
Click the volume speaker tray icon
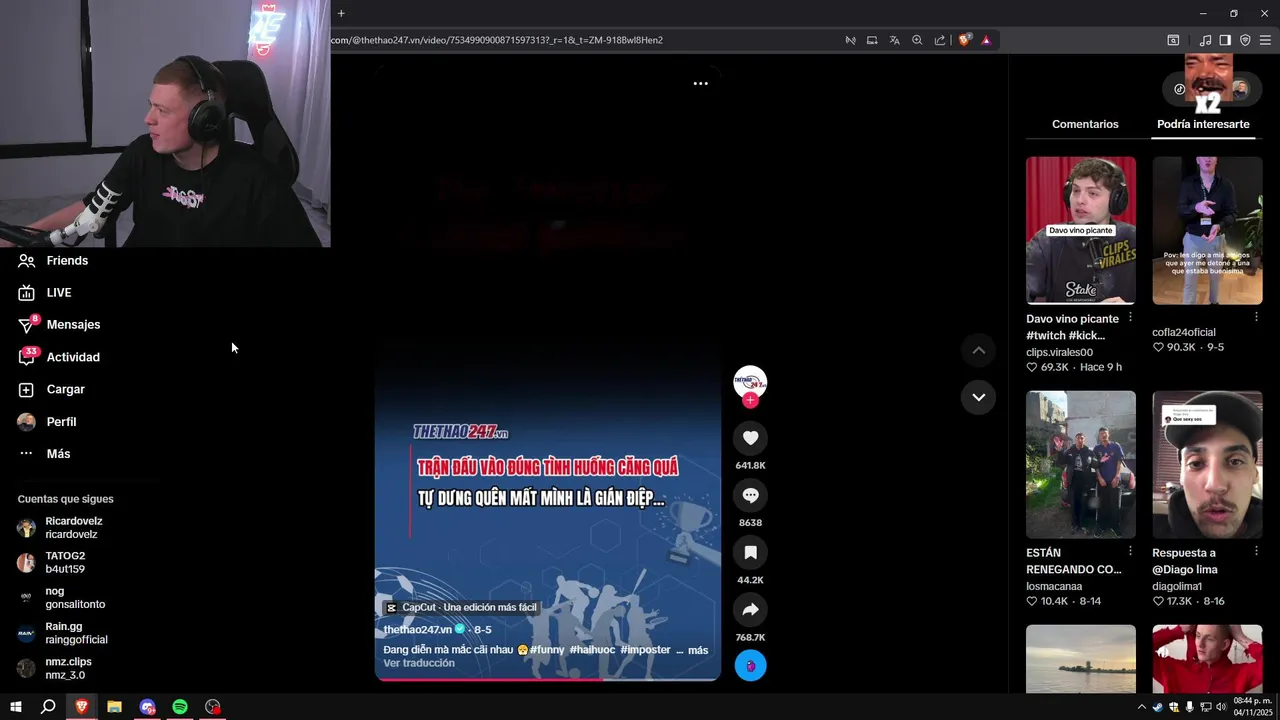[1222, 707]
